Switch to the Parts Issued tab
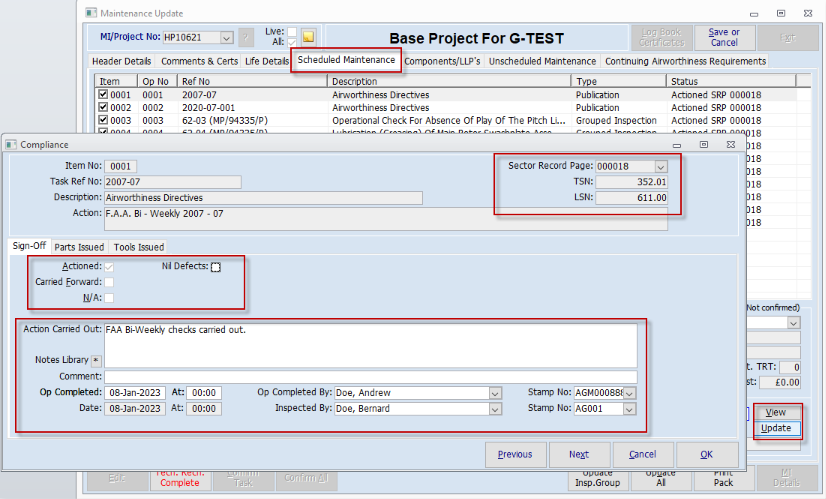826x499 pixels. 79,247
